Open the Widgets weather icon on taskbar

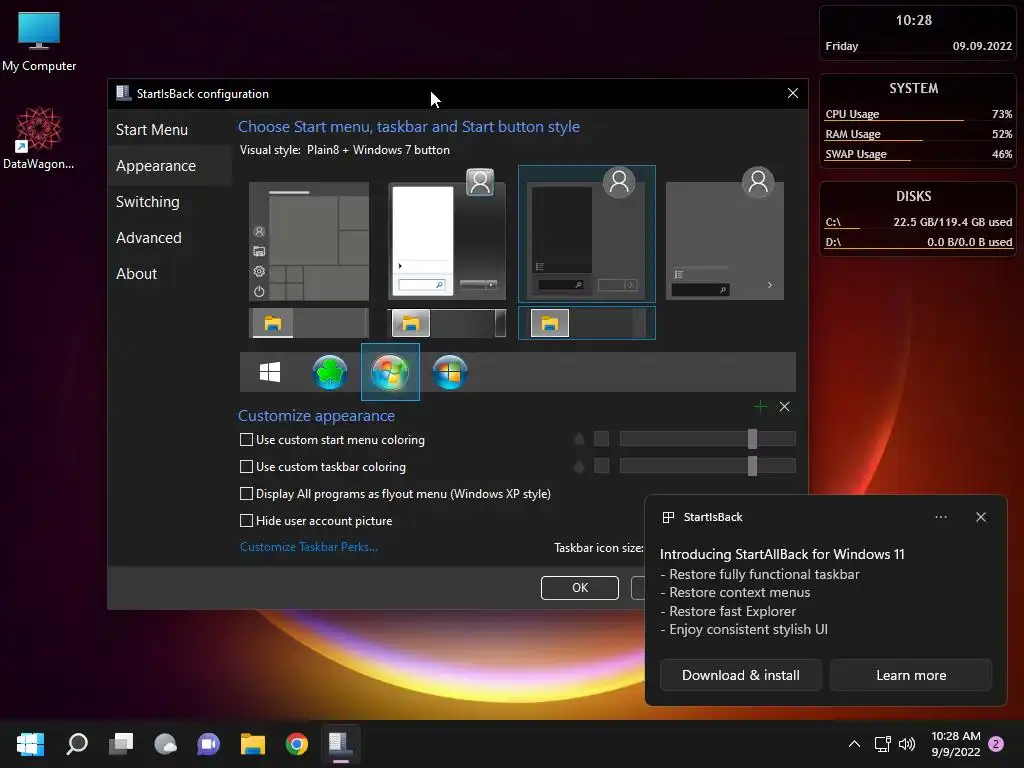(165, 744)
